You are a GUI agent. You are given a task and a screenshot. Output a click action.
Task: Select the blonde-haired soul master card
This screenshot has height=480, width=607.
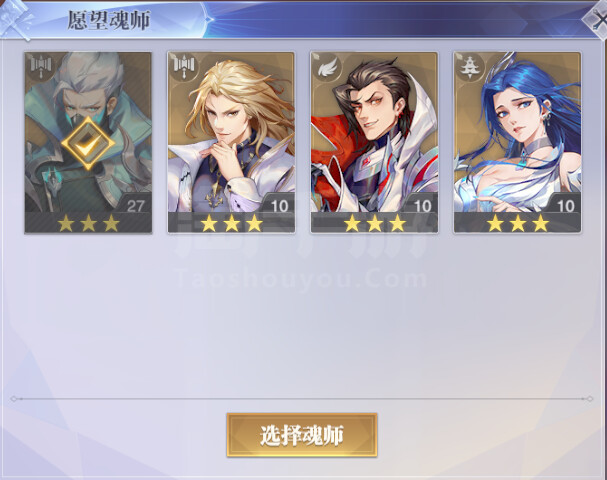231,142
